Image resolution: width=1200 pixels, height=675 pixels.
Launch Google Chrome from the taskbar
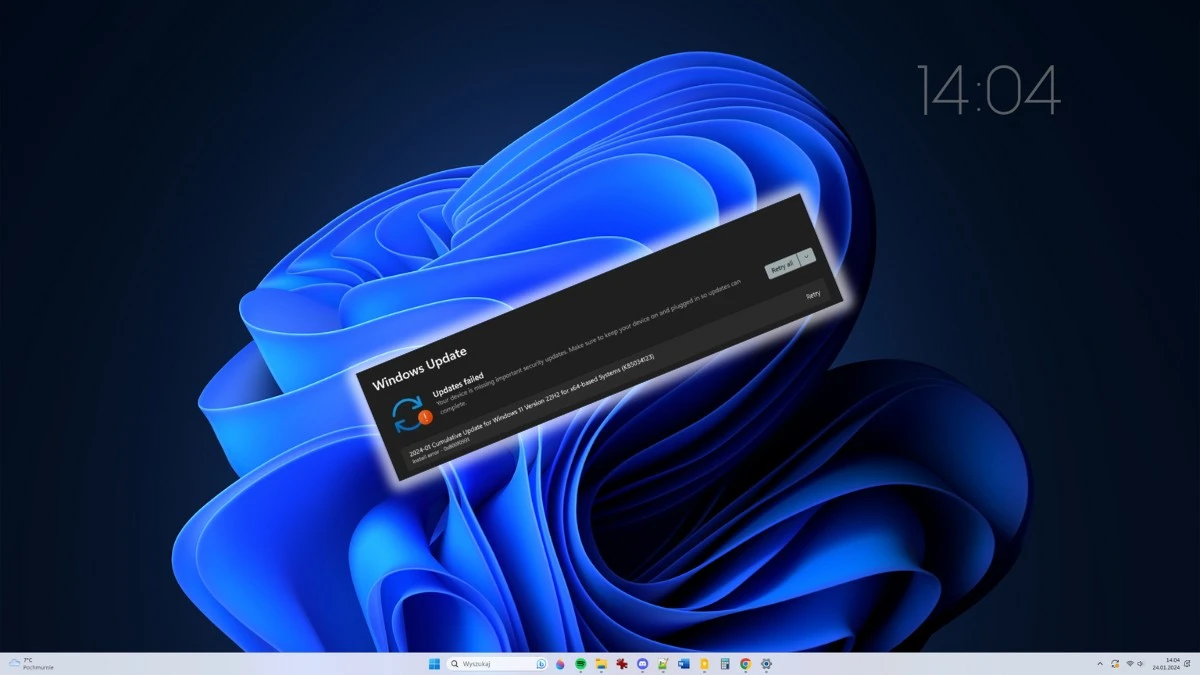tap(745, 663)
